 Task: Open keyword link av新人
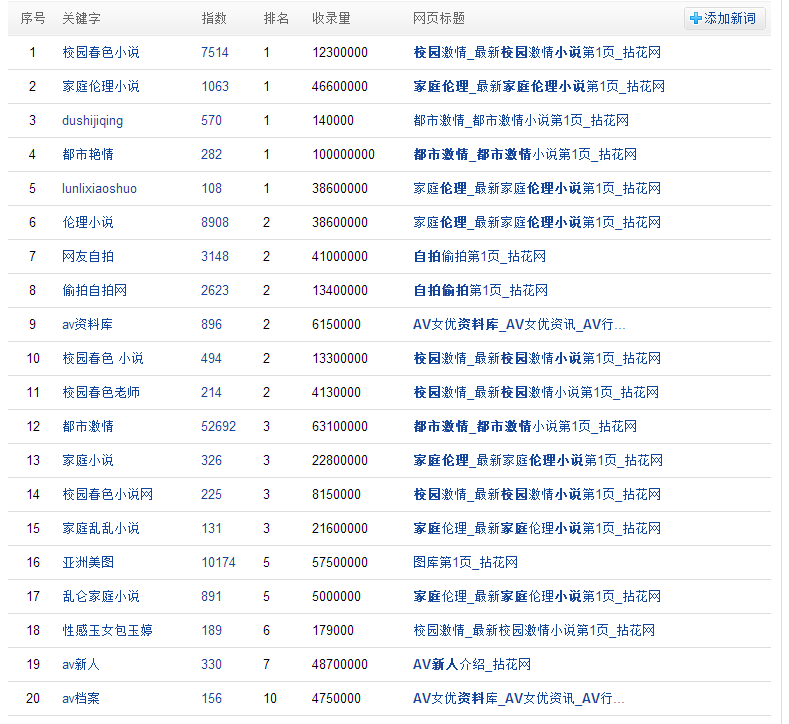tap(81, 665)
